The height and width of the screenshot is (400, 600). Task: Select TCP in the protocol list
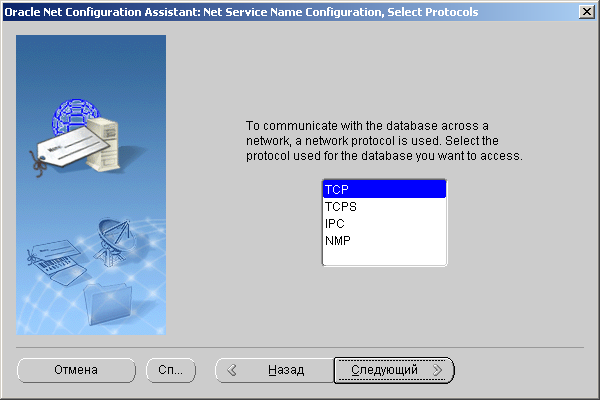coord(384,189)
